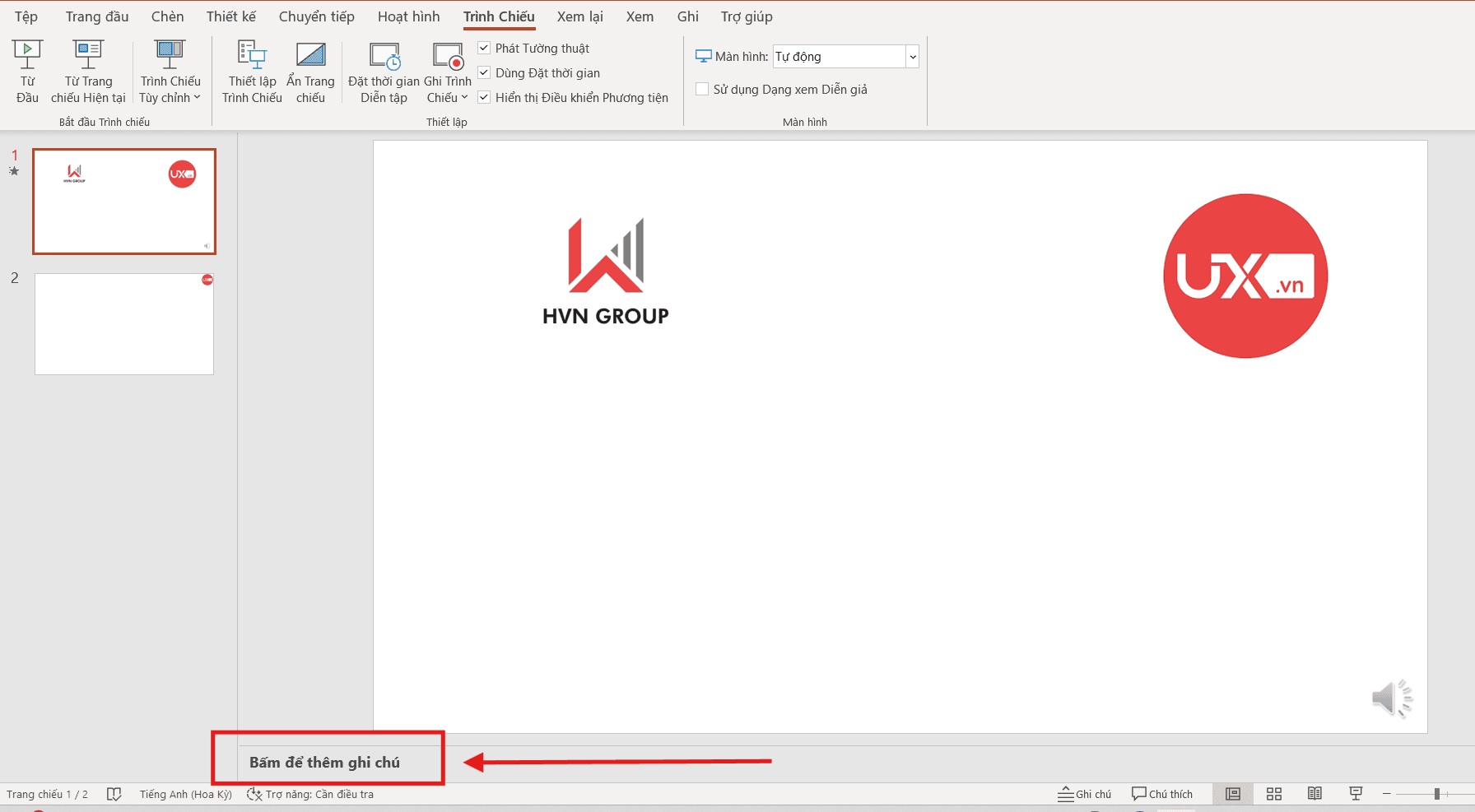1475x812 pixels.
Task: Open the Tệp menu
Action: [x=25, y=16]
